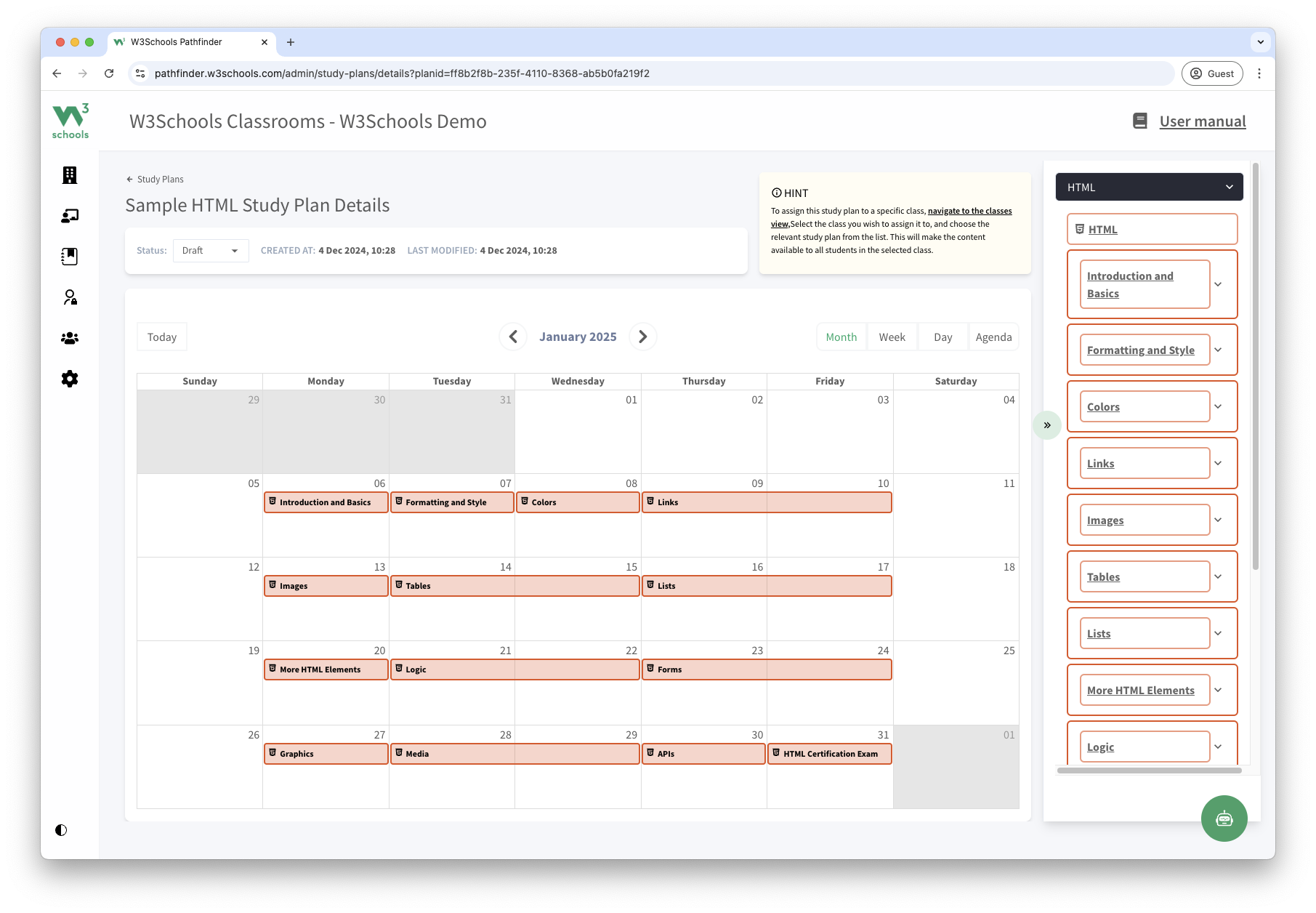Image resolution: width=1316 pixels, height=913 pixels.
Task: Go to next month arrow
Action: tap(642, 337)
